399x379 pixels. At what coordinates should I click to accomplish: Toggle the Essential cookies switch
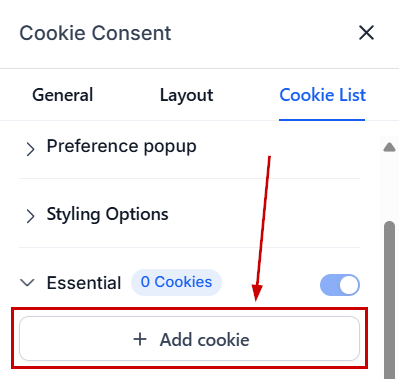[x=340, y=285]
